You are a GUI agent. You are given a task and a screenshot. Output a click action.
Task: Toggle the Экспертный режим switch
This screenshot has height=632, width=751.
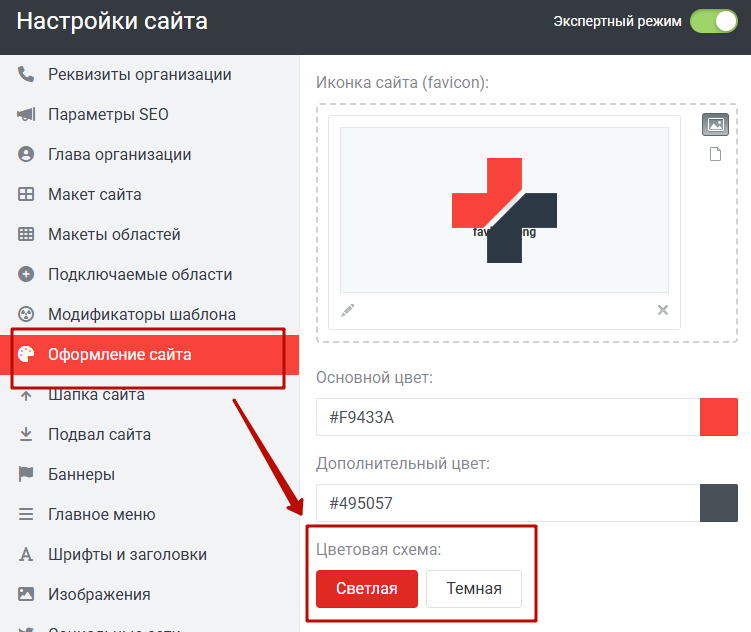pos(713,21)
